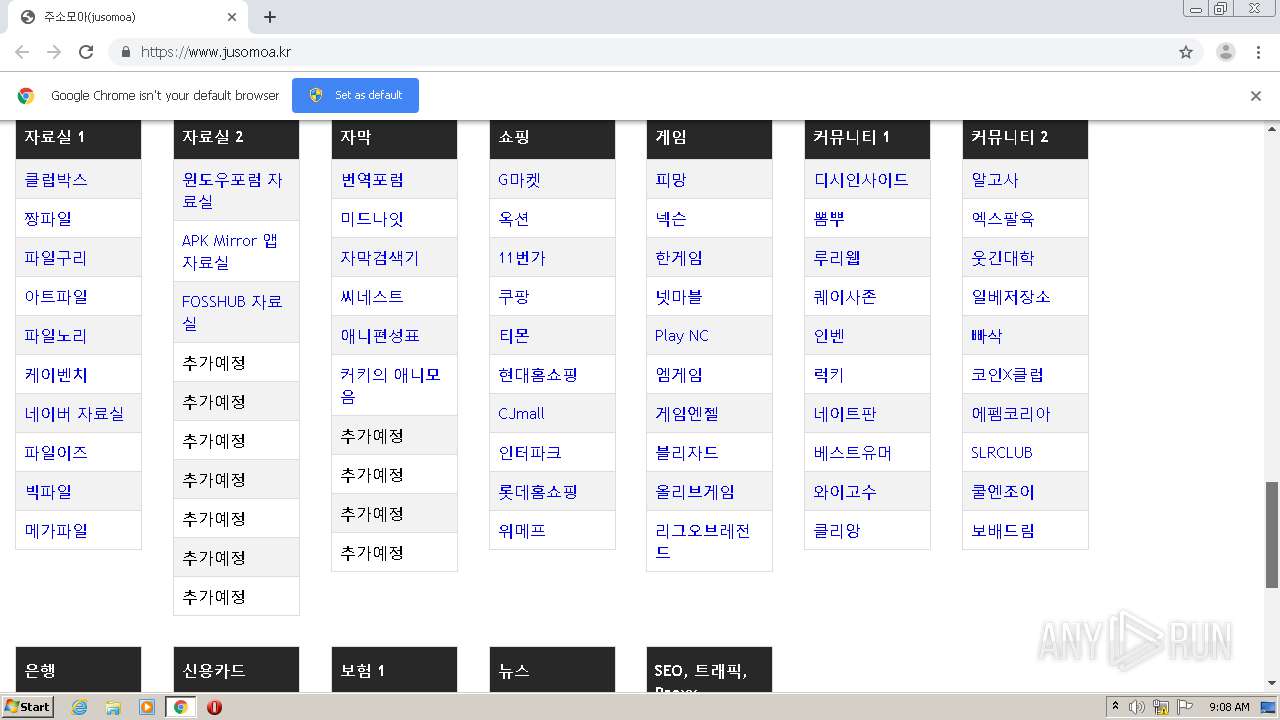Open the SLRCLUB link
This screenshot has height=720, width=1280.
click(x=1001, y=453)
